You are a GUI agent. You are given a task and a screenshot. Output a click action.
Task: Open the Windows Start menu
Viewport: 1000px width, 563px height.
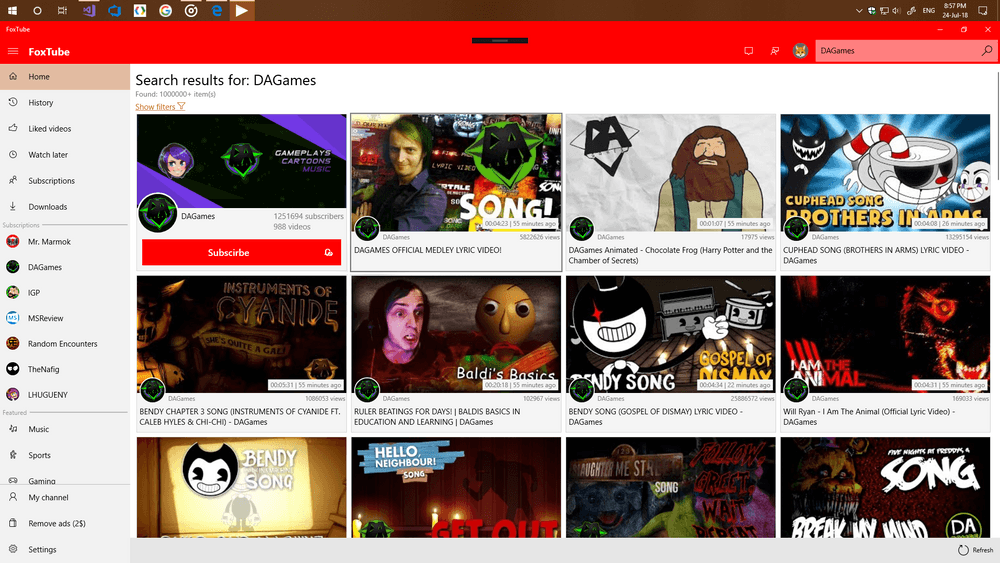(x=12, y=10)
